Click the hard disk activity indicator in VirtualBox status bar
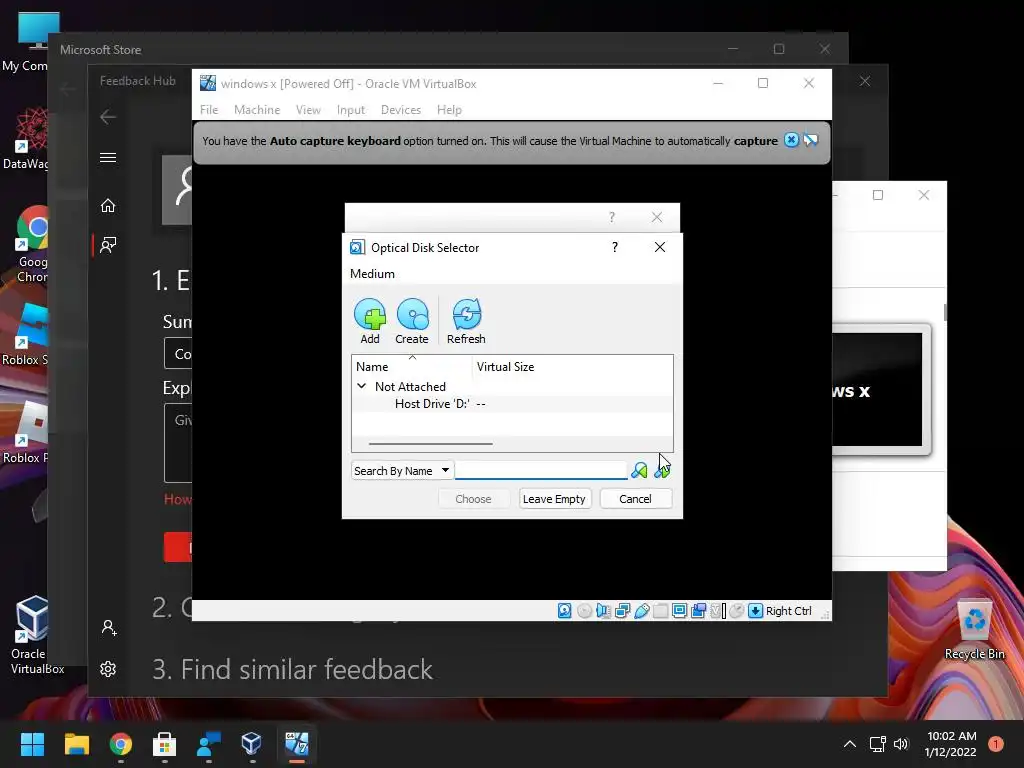Image resolution: width=1024 pixels, height=768 pixels. coord(564,611)
